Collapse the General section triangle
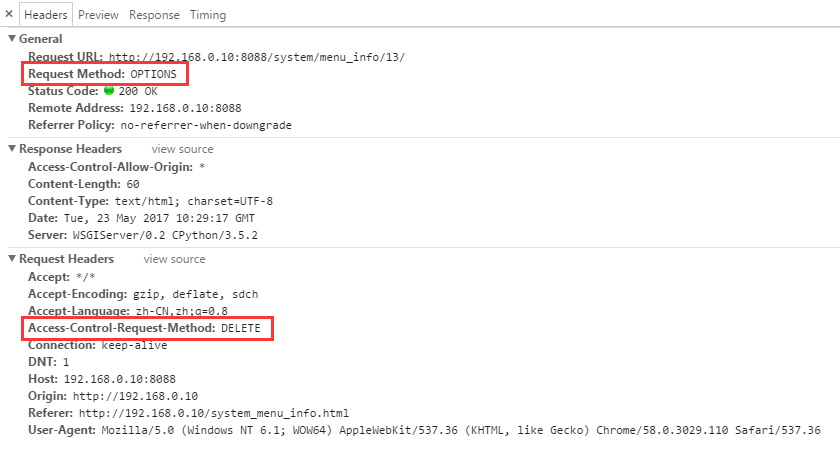Viewport: 840px width, 449px height. (x=12, y=39)
